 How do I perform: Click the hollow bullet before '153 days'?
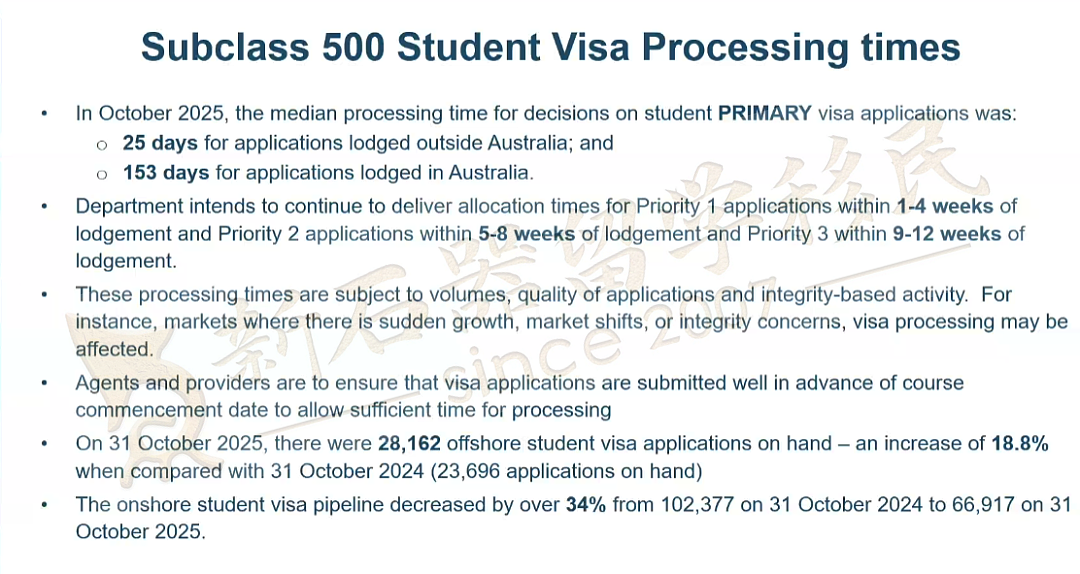pos(102,174)
